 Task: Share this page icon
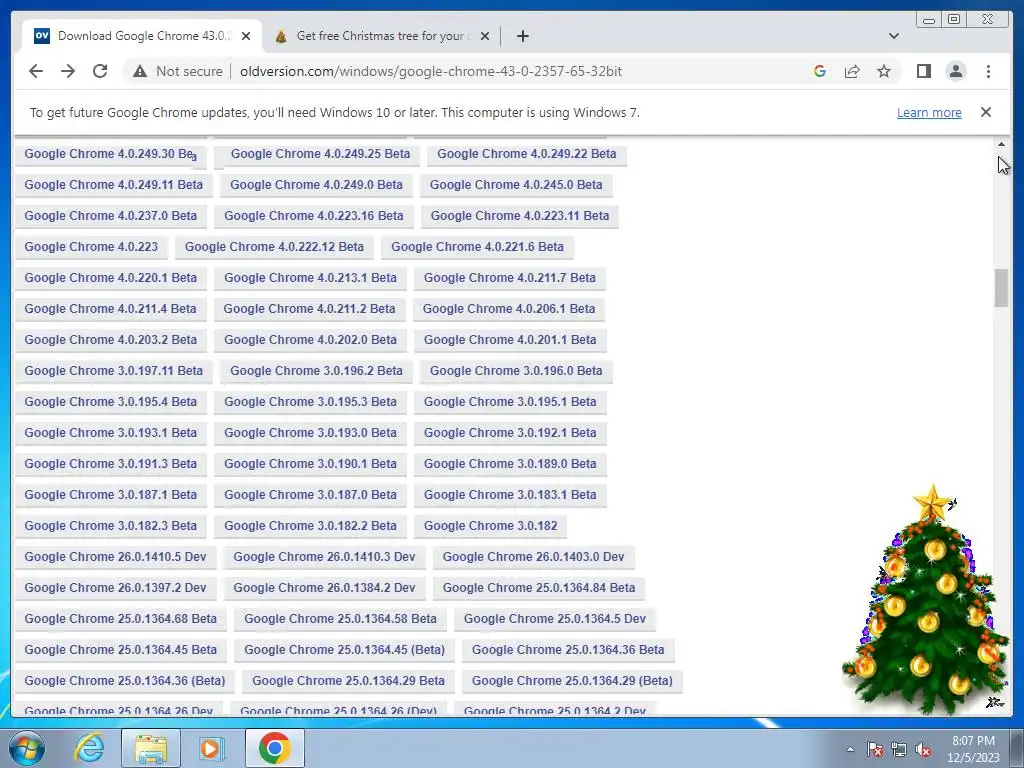coord(852,71)
